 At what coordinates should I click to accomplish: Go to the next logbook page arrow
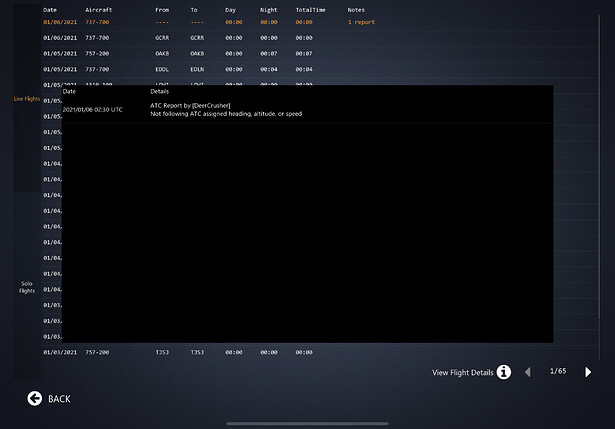[x=588, y=372]
